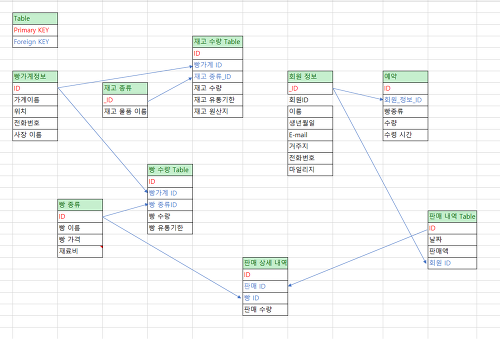This screenshot has width=500, height=362.
Task: Select '전화번호' cell in 빵가게정보 table
Action: click(x=35, y=123)
